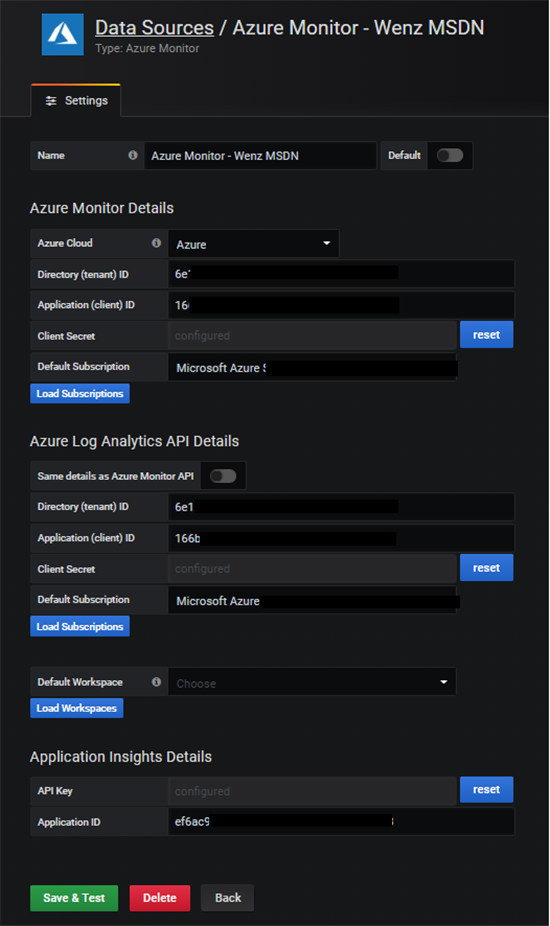Click Application Insights Application ID field
This screenshot has height=926, width=550.
(341, 821)
